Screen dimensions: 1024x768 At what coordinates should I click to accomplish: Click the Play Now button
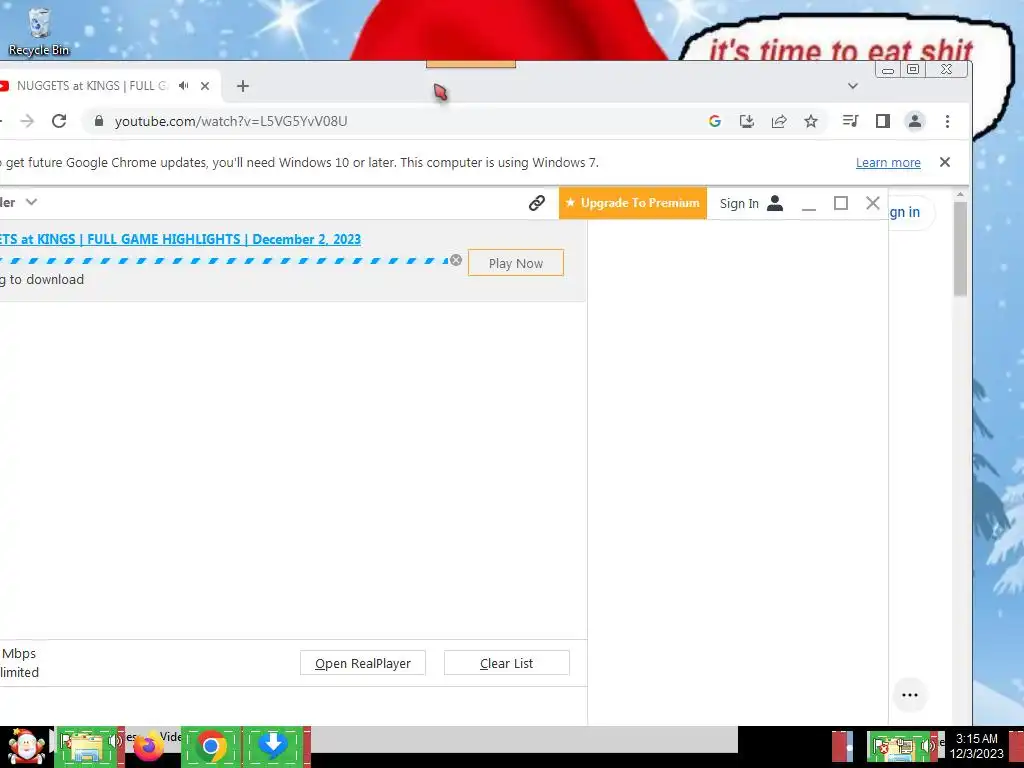tap(516, 263)
